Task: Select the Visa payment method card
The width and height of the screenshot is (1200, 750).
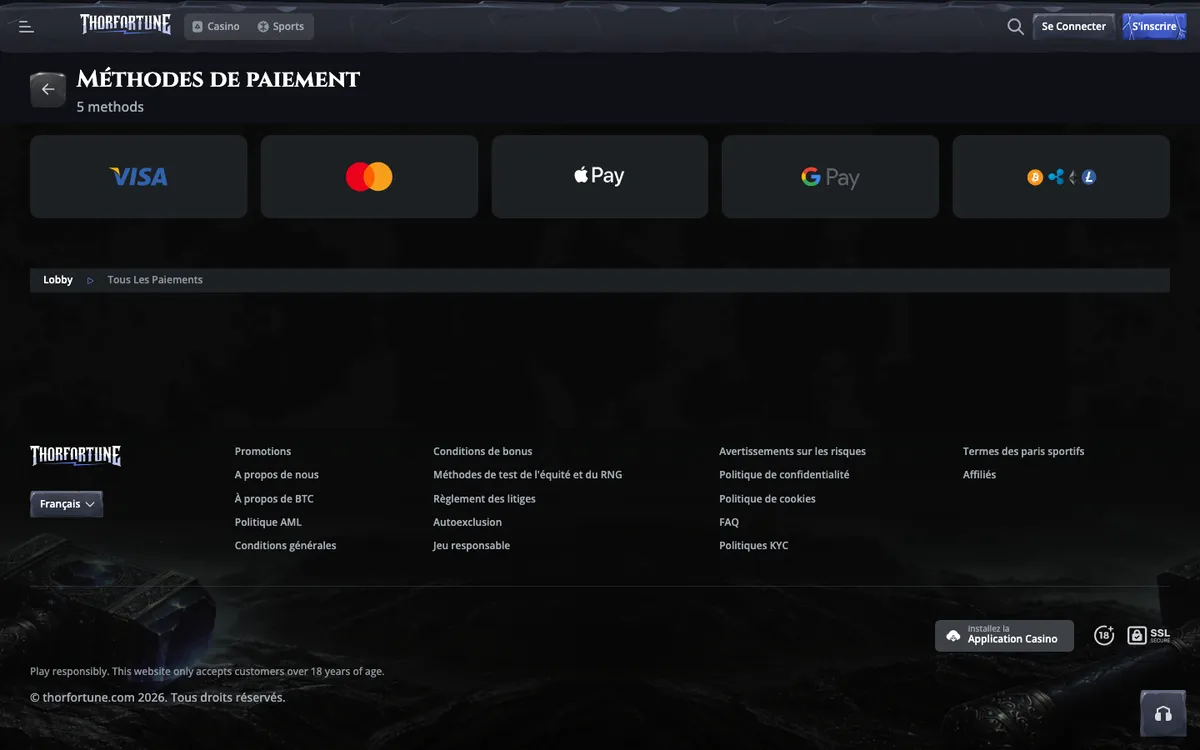Action: pyautogui.click(x=139, y=177)
